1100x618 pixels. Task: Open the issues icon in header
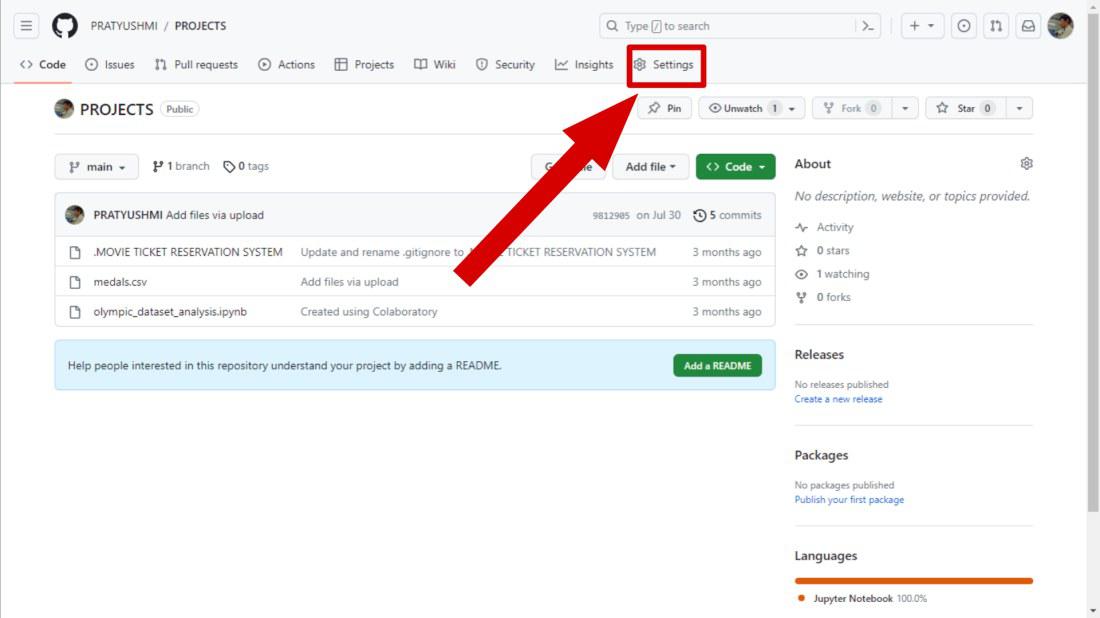963,26
